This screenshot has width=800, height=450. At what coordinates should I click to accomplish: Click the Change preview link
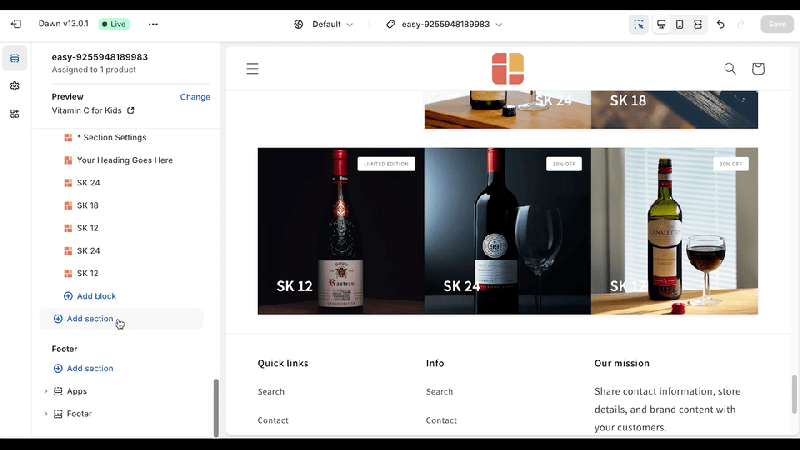(x=195, y=97)
